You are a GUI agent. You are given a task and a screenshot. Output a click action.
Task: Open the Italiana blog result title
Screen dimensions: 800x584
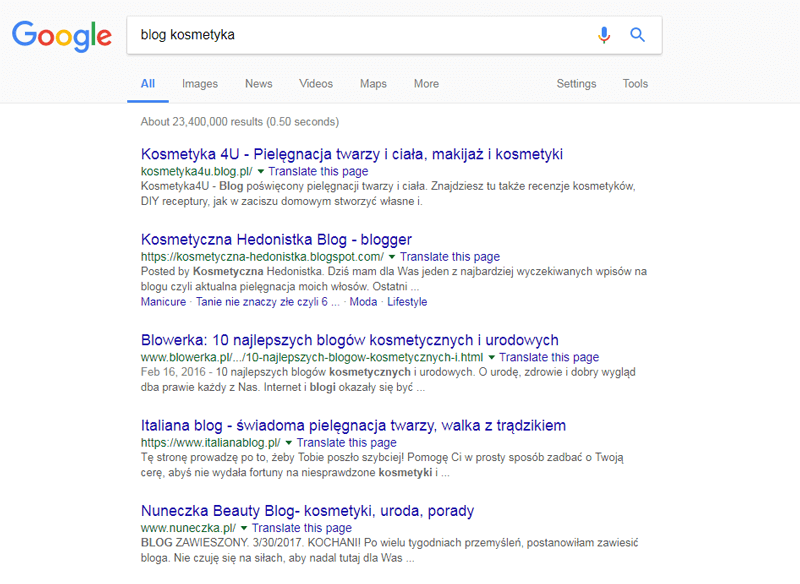point(353,425)
